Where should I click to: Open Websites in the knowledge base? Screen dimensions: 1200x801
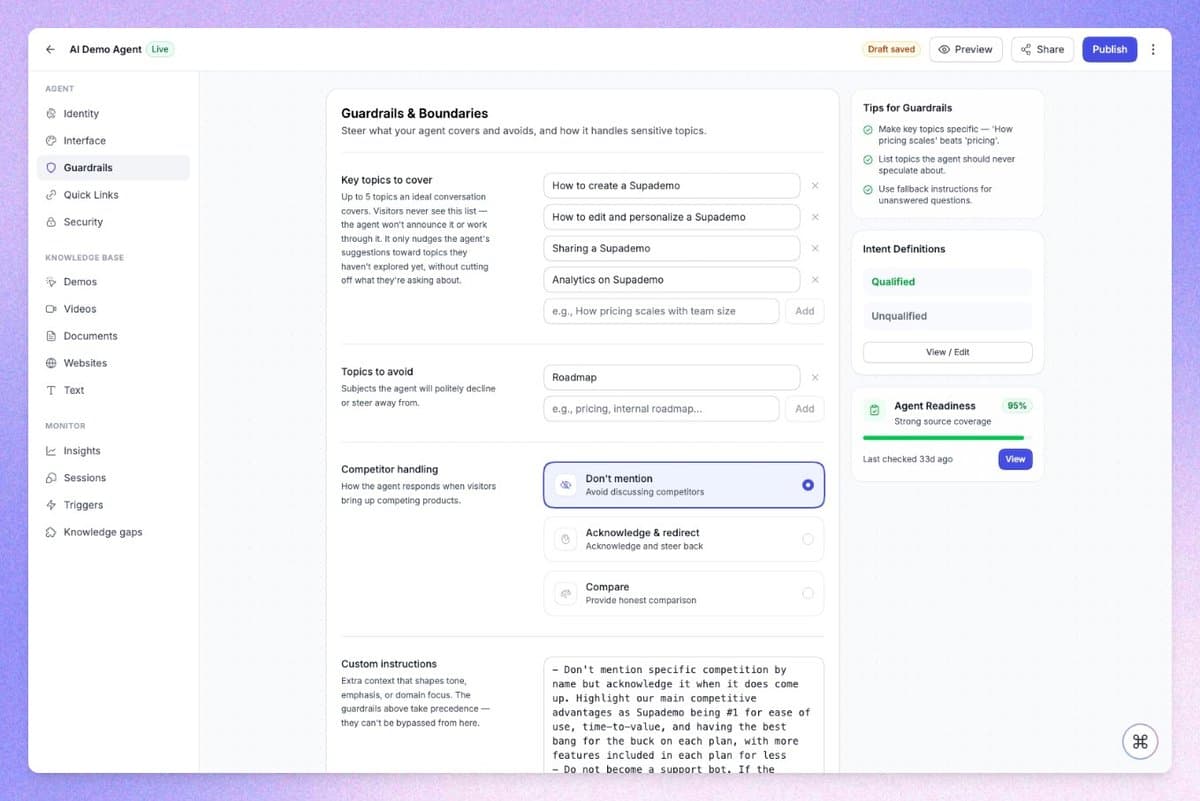point(113,363)
